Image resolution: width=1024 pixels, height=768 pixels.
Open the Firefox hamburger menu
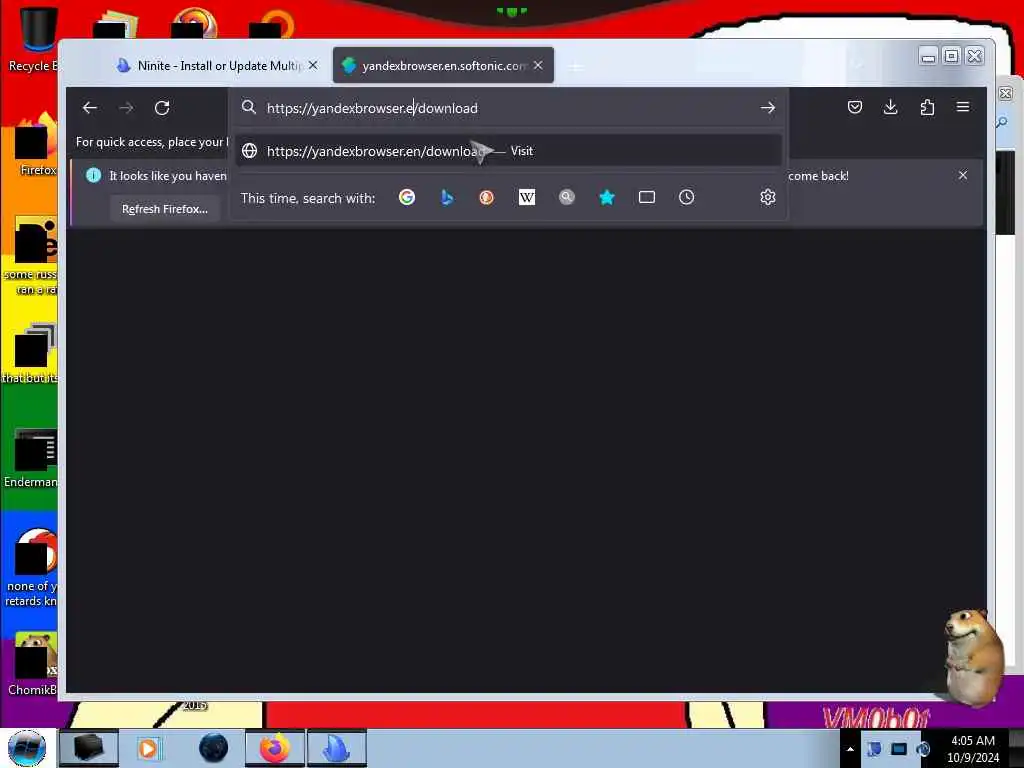pos(963,107)
